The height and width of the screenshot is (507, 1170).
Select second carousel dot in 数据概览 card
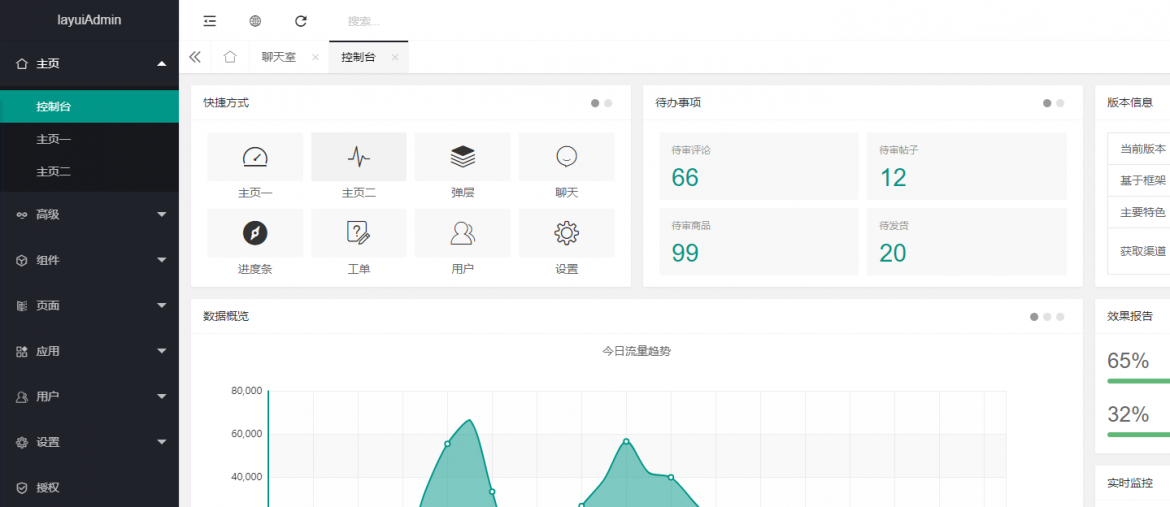pyautogui.click(x=1047, y=317)
